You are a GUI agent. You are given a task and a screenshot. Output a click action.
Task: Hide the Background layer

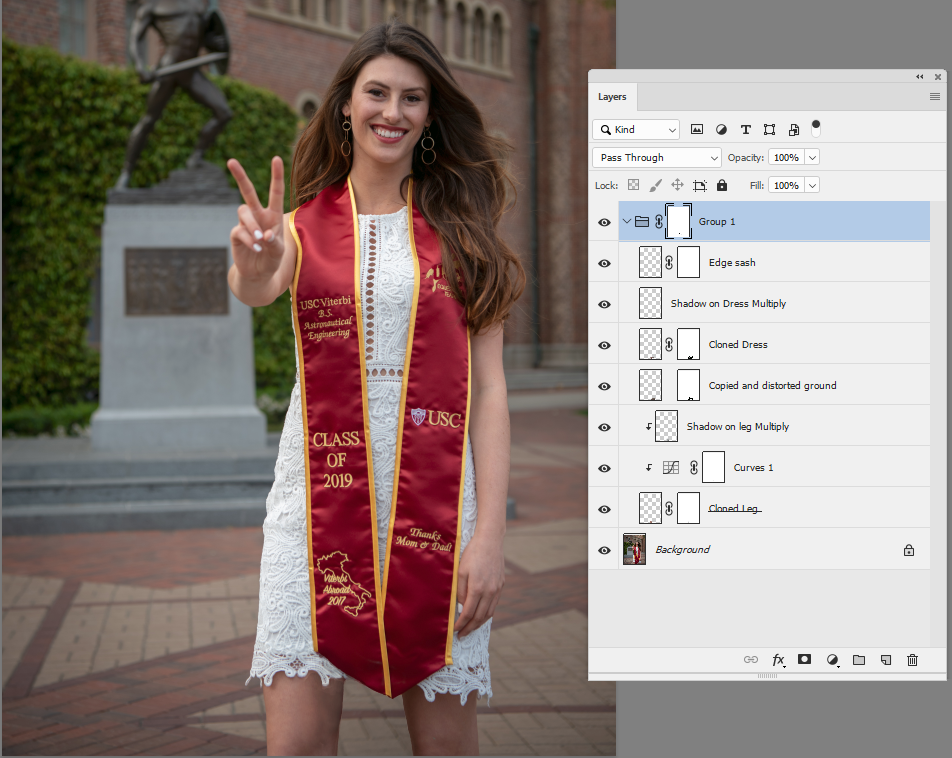point(604,550)
